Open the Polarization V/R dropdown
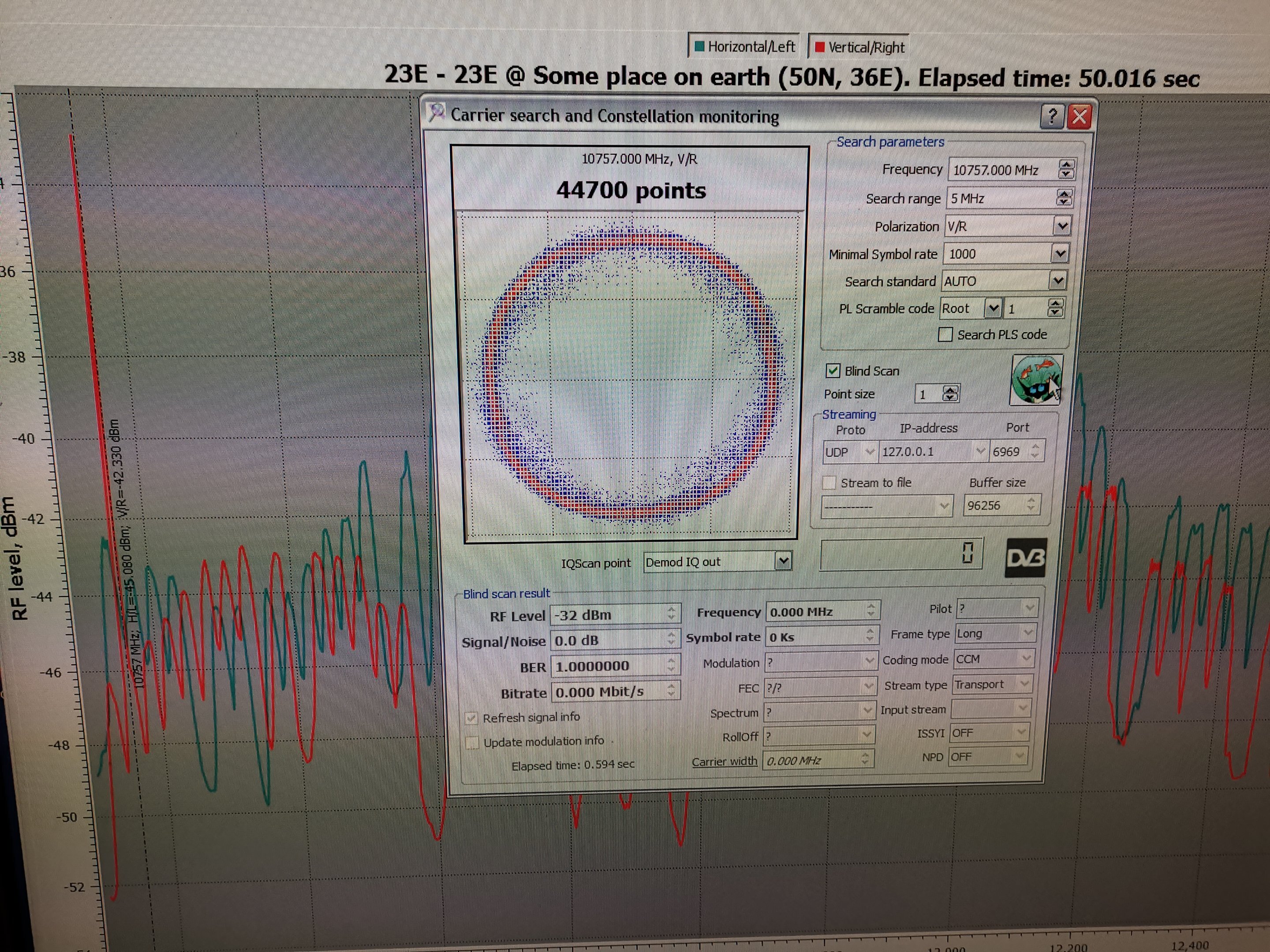The height and width of the screenshot is (952, 1270). (1061, 226)
